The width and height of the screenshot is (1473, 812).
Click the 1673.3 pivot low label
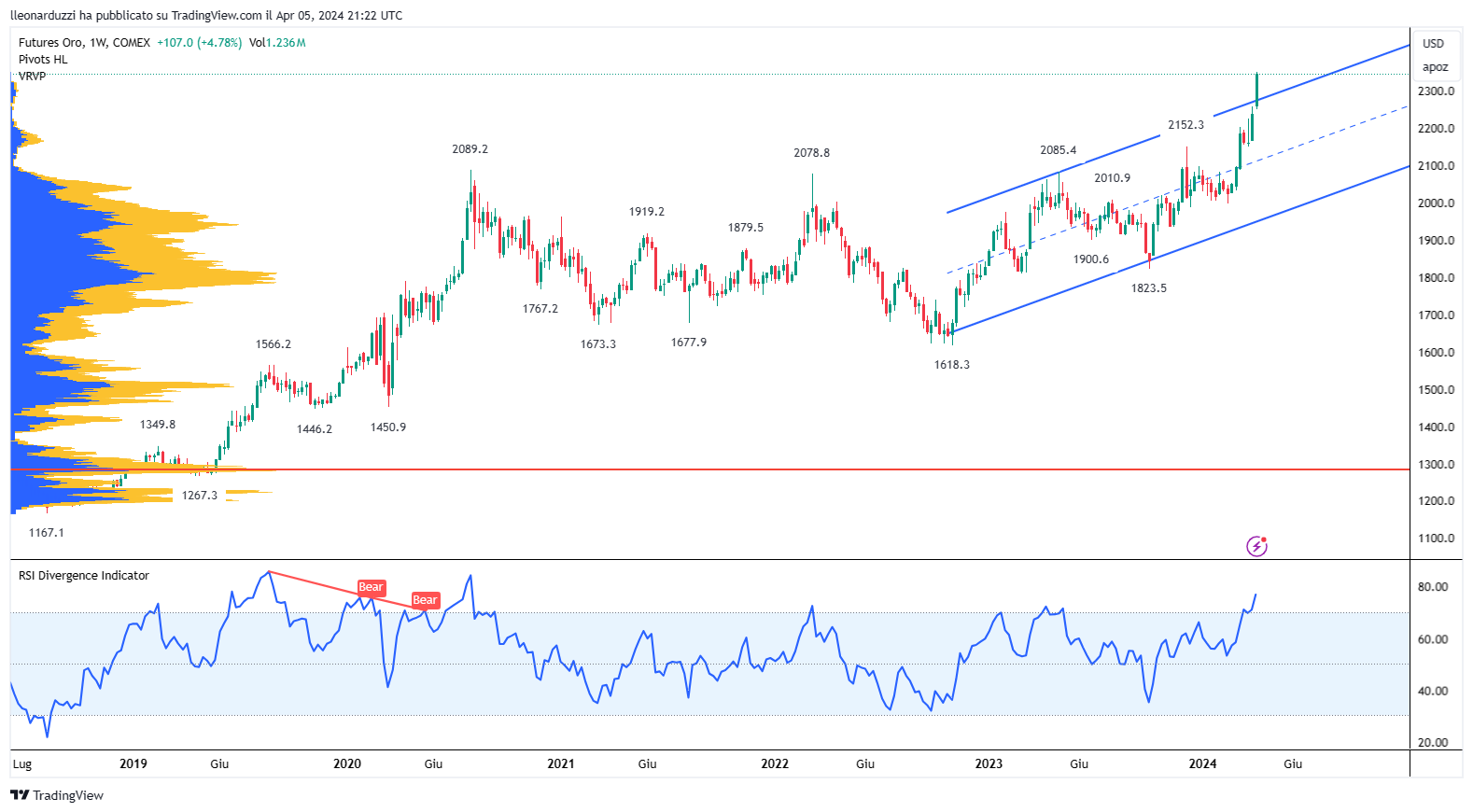pos(597,344)
